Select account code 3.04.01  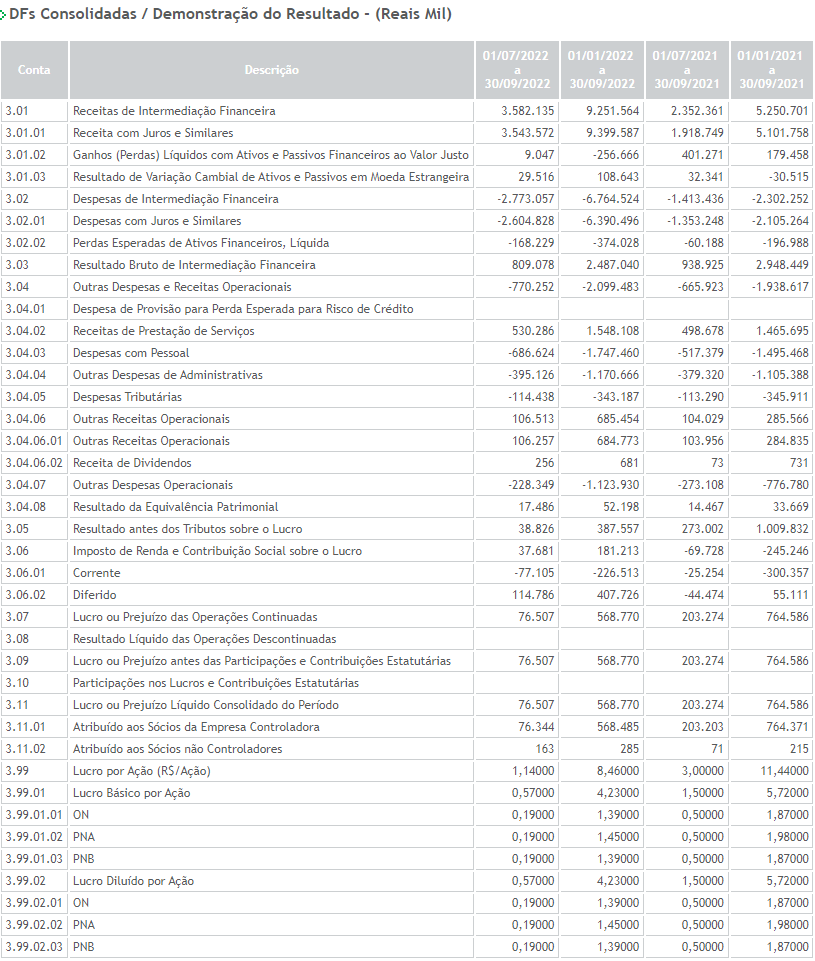click(x=26, y=310)
